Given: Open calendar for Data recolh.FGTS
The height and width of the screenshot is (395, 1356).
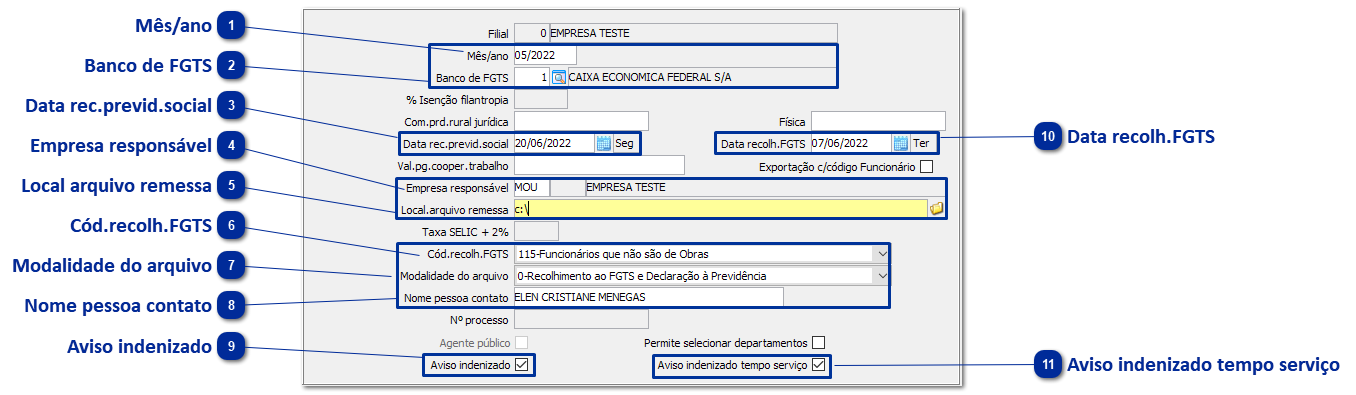Looking at the screenshot, I should [x=901, y=143].
